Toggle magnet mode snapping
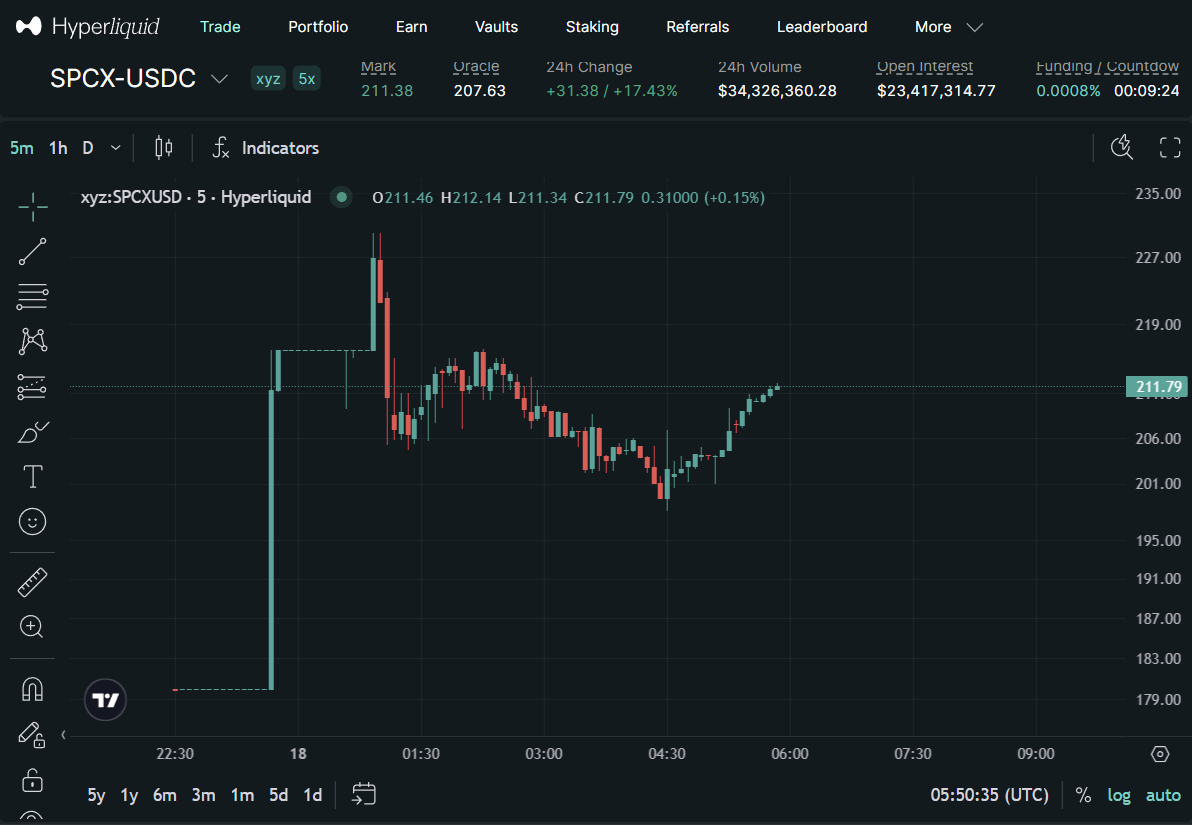 coord(33,689)
